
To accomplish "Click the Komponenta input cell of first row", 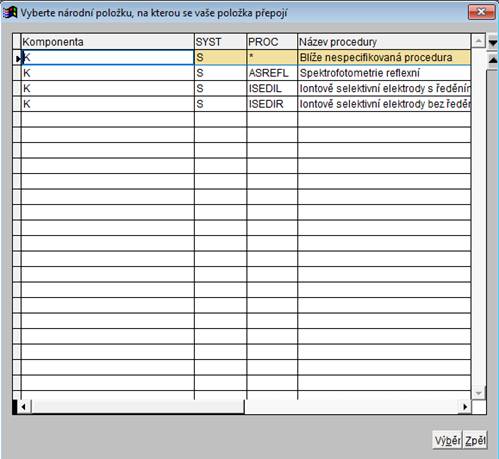I will (107, 57).
